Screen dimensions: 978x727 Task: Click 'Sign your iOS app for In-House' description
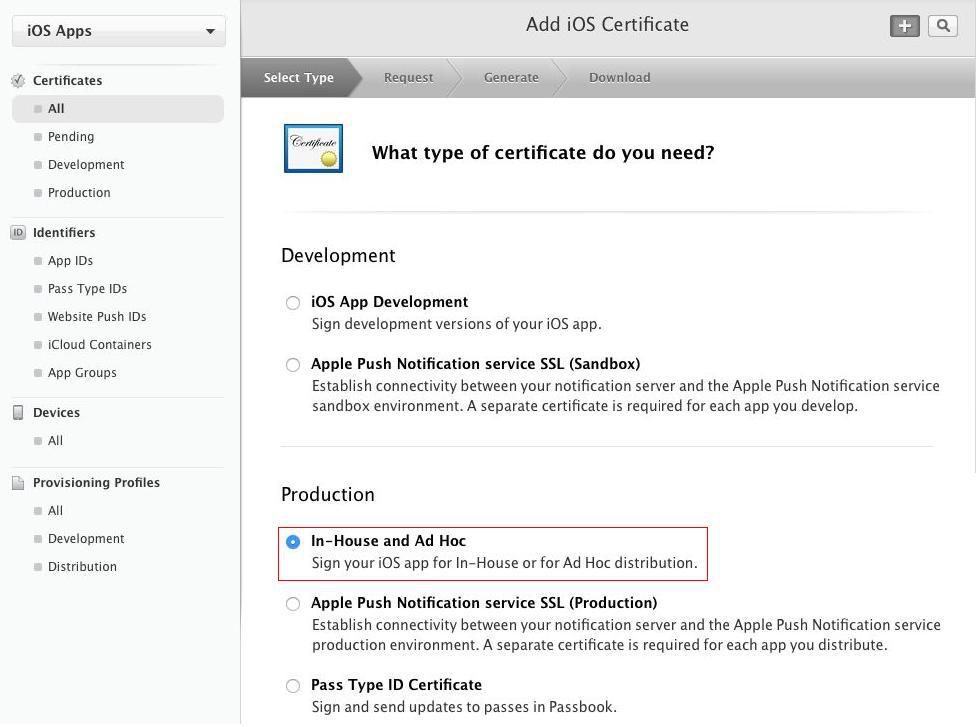(x=505, y=563)
